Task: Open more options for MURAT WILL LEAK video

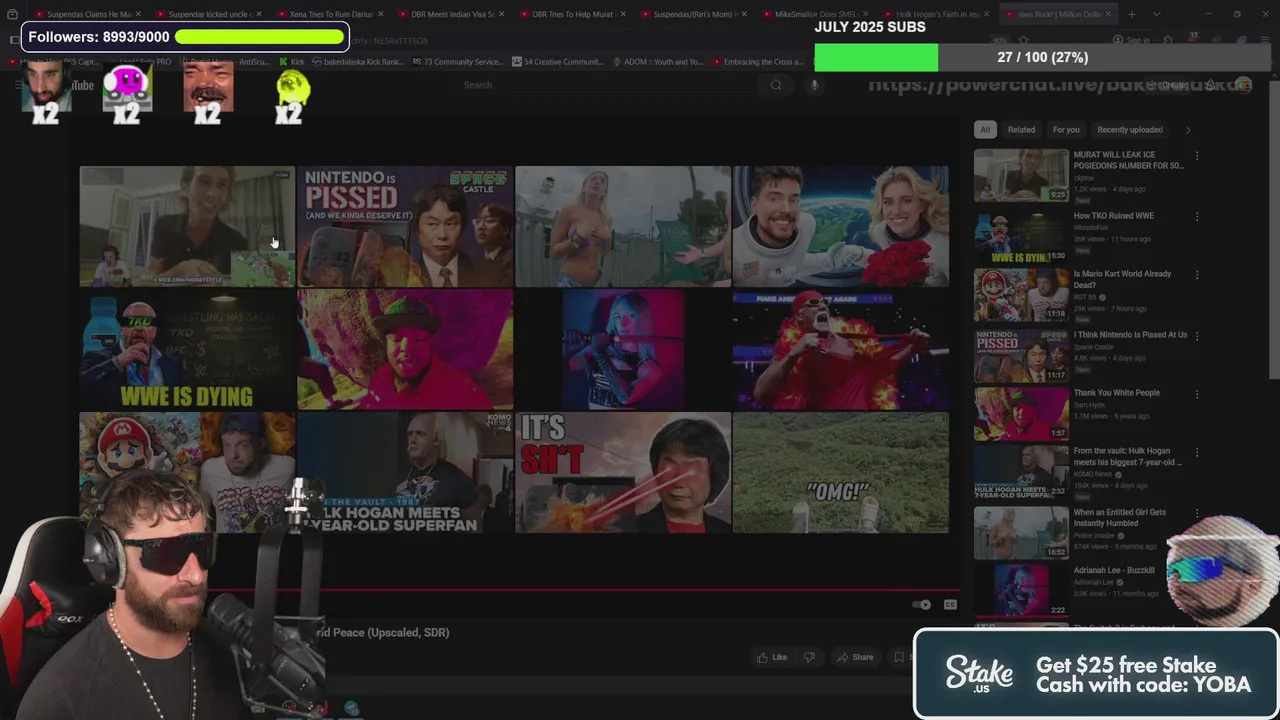Action: 1197,156
